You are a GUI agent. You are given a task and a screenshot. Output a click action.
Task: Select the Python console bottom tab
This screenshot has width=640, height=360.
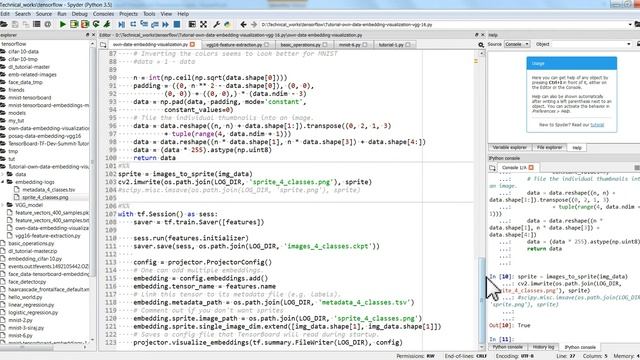507,347
